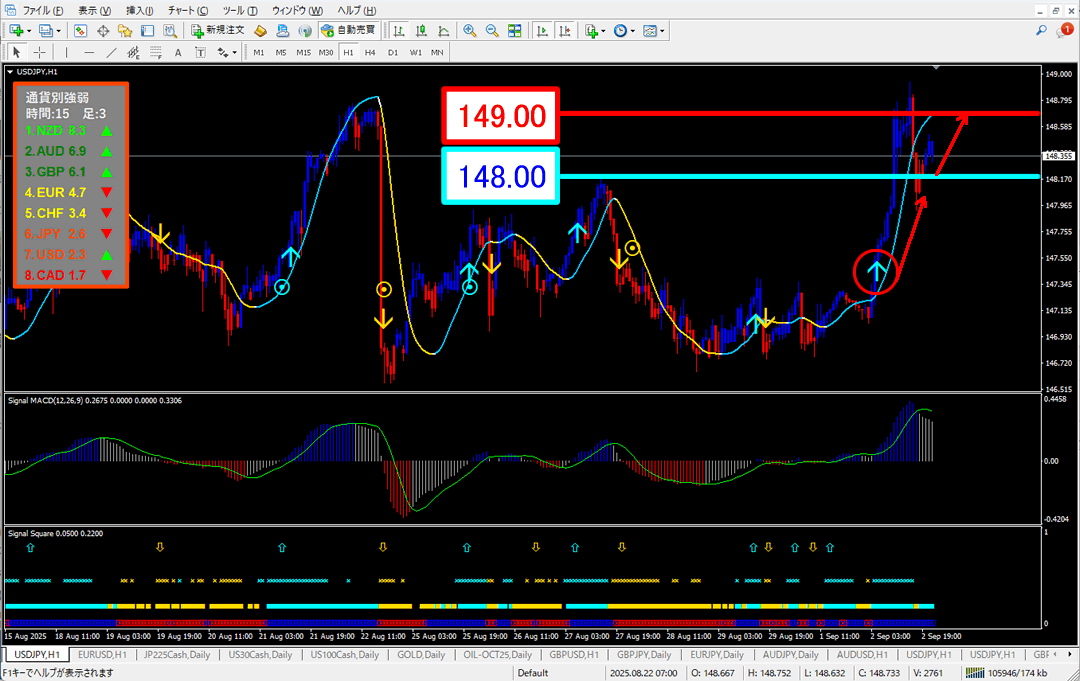Open the USDJPY,H1 chart title triangle menu
This screenshot has height=681, width=1080.
click(x=10, y=72)
